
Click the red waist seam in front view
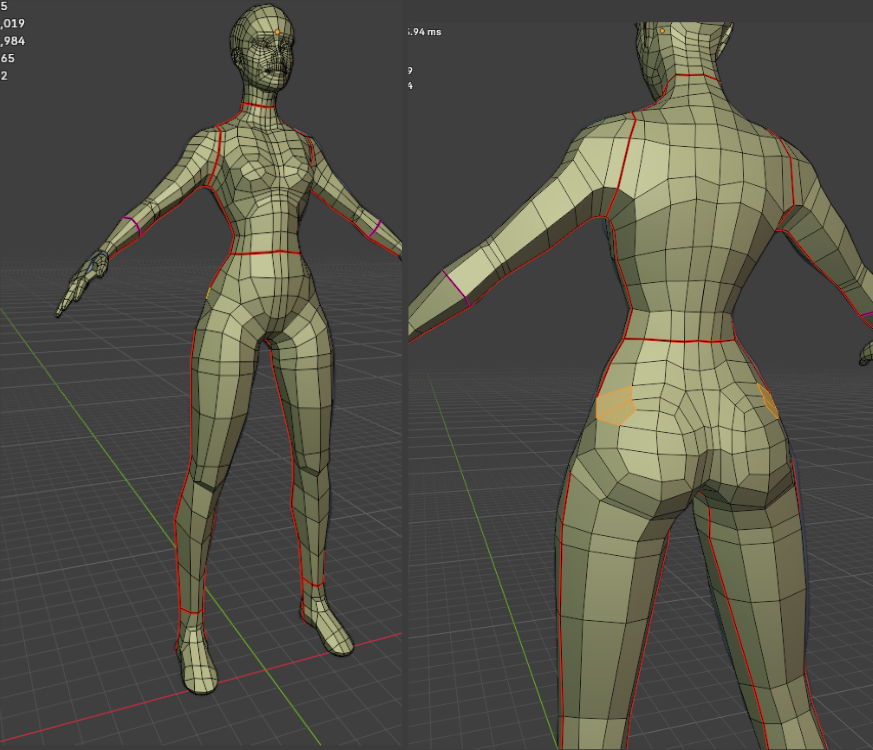point(266,253)
